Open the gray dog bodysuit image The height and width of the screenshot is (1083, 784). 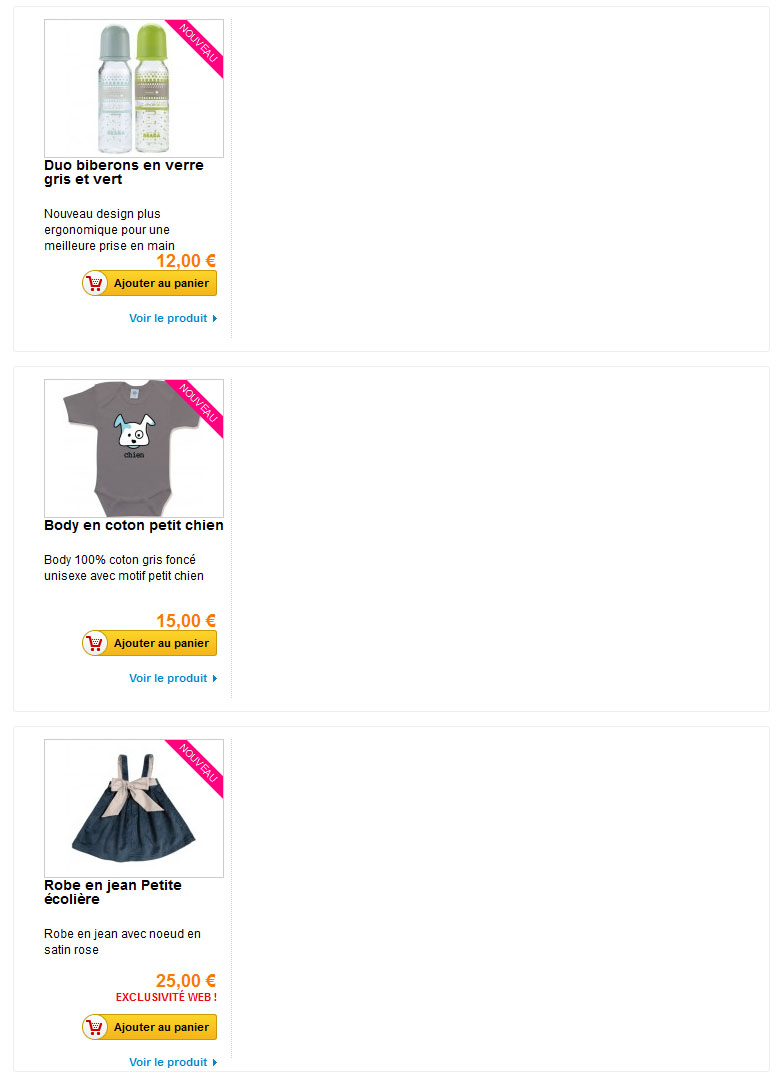coord(134,448)
